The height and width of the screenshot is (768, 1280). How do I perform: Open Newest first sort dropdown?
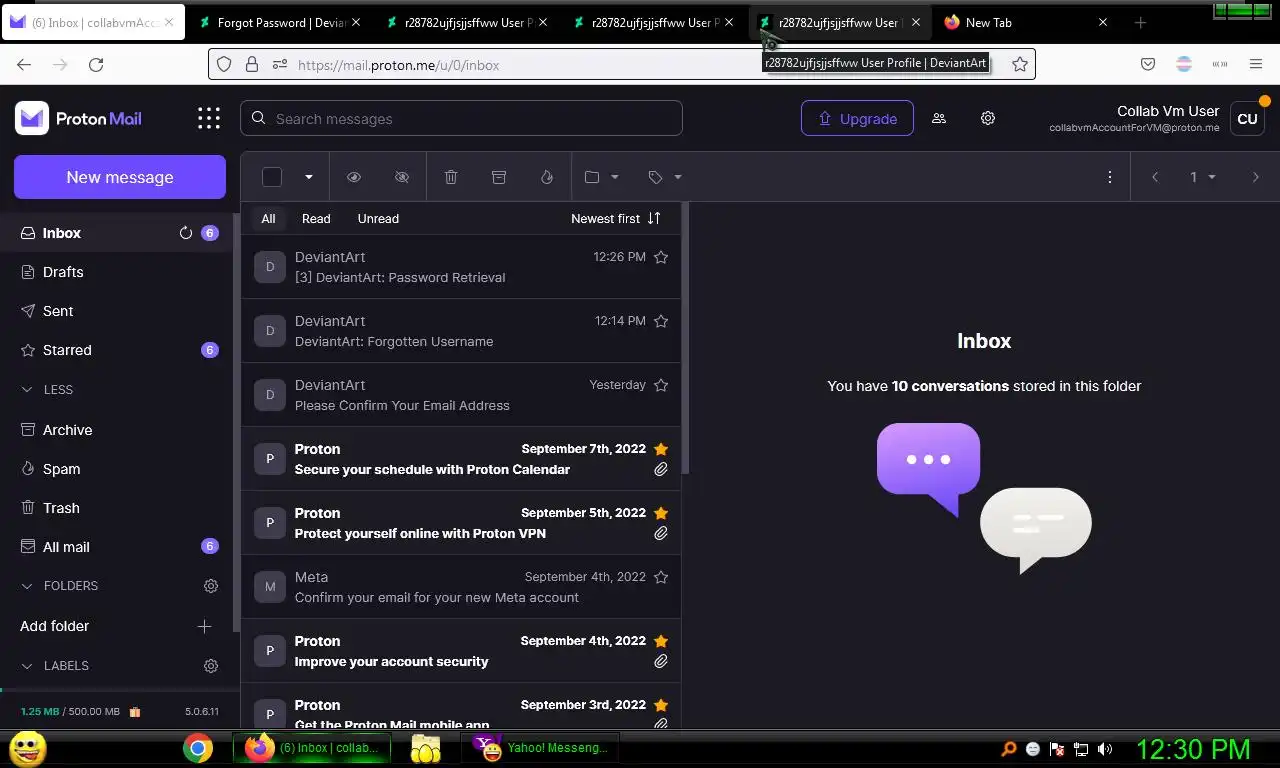point(616,218)
